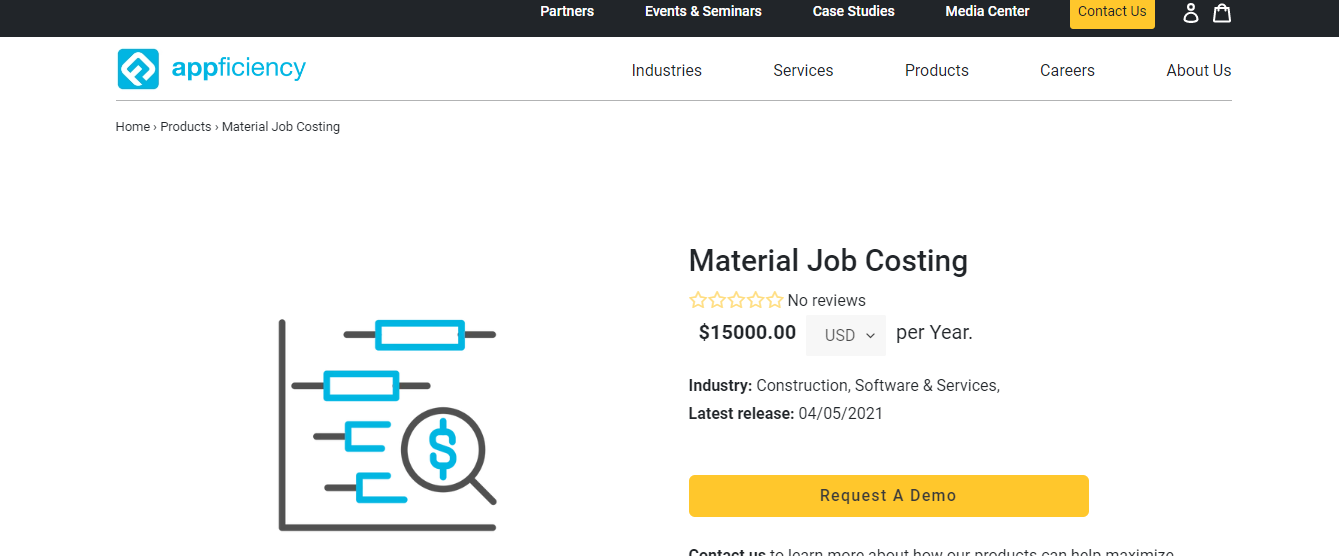Open the Products menu
Image resolution: width=1339 pixels, height=556 pixels.
937,70
